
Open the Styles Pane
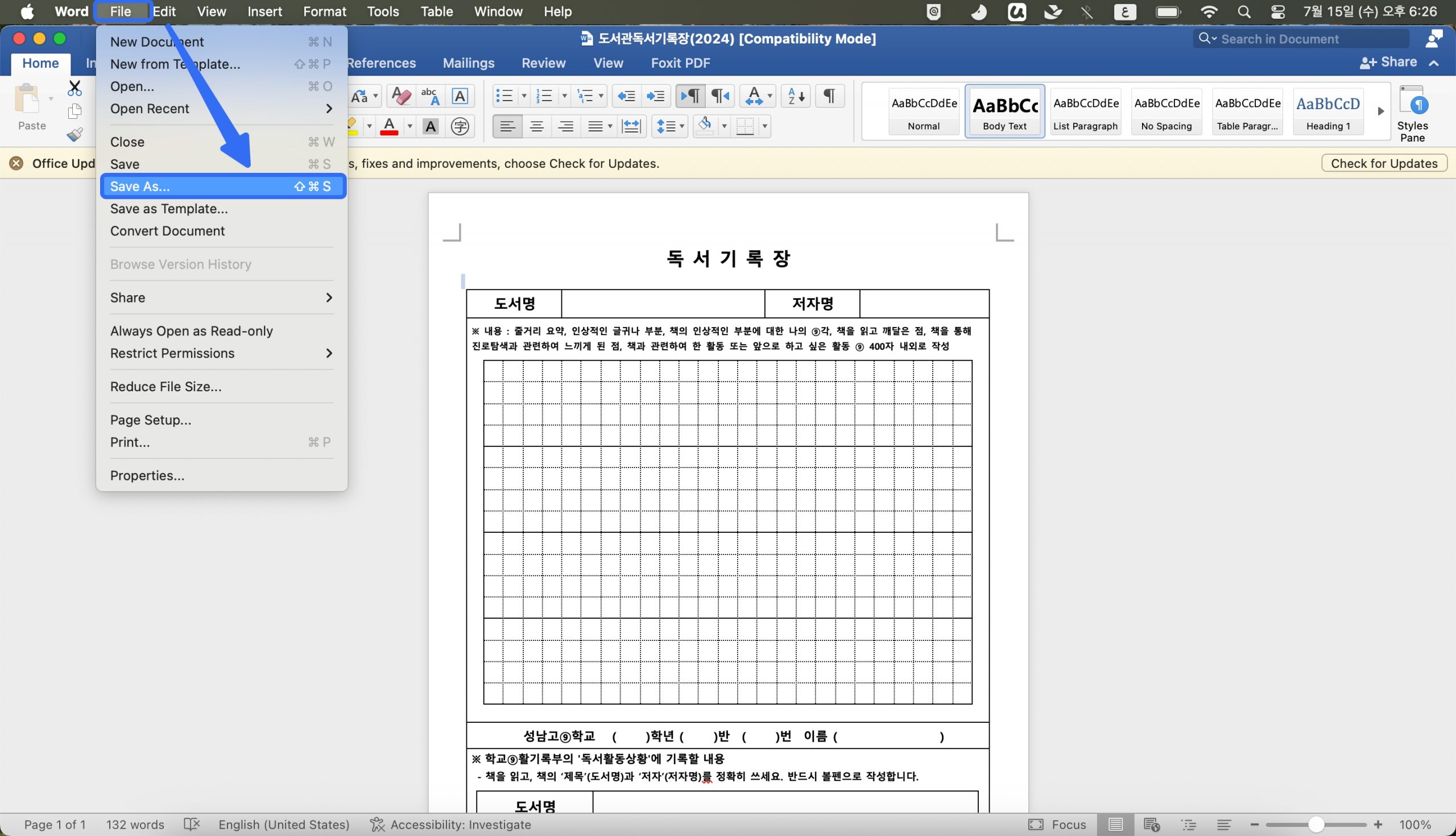[x=1412, y=113]
